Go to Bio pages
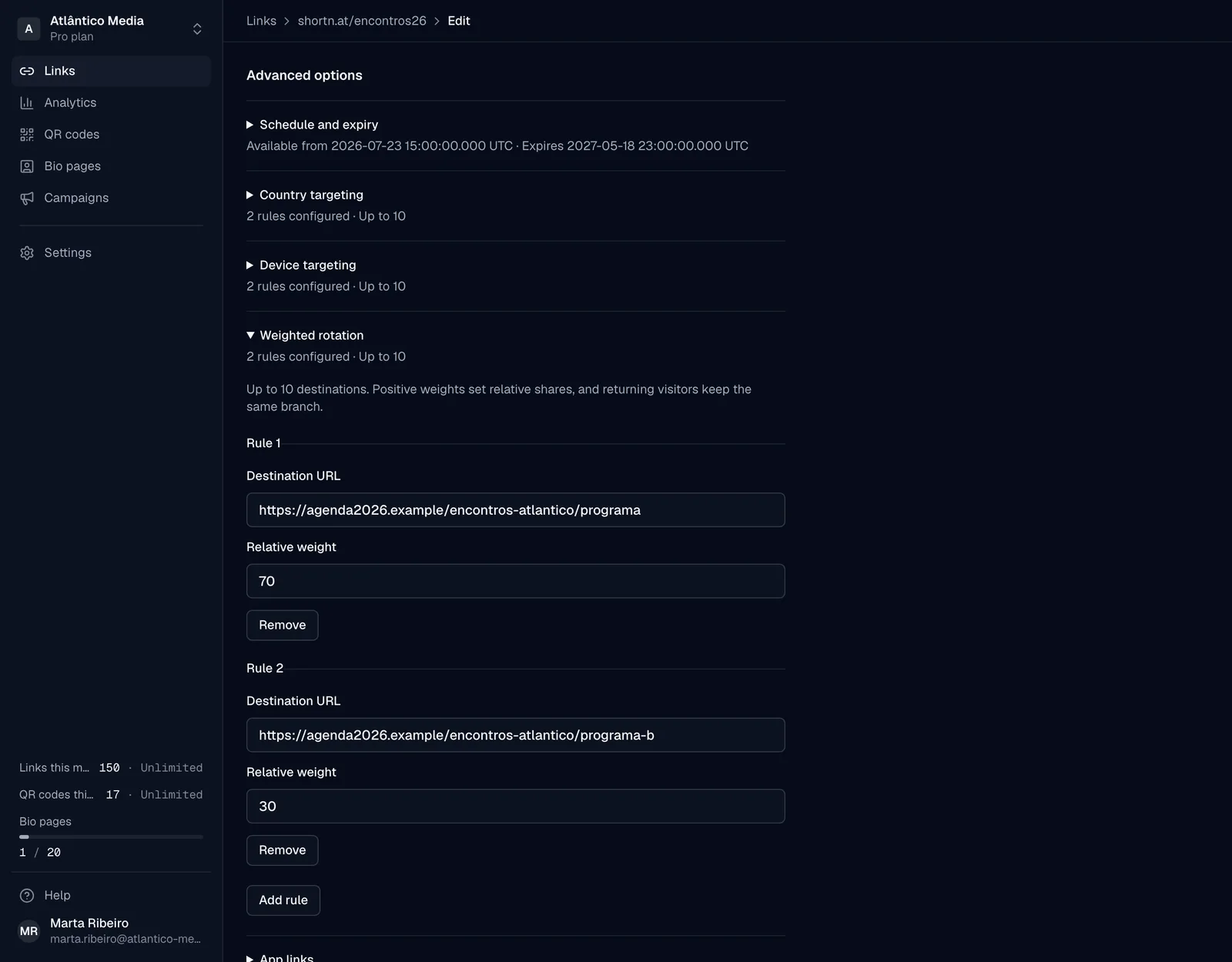This screenshot has height=962, width=1232. coord(111,166)
